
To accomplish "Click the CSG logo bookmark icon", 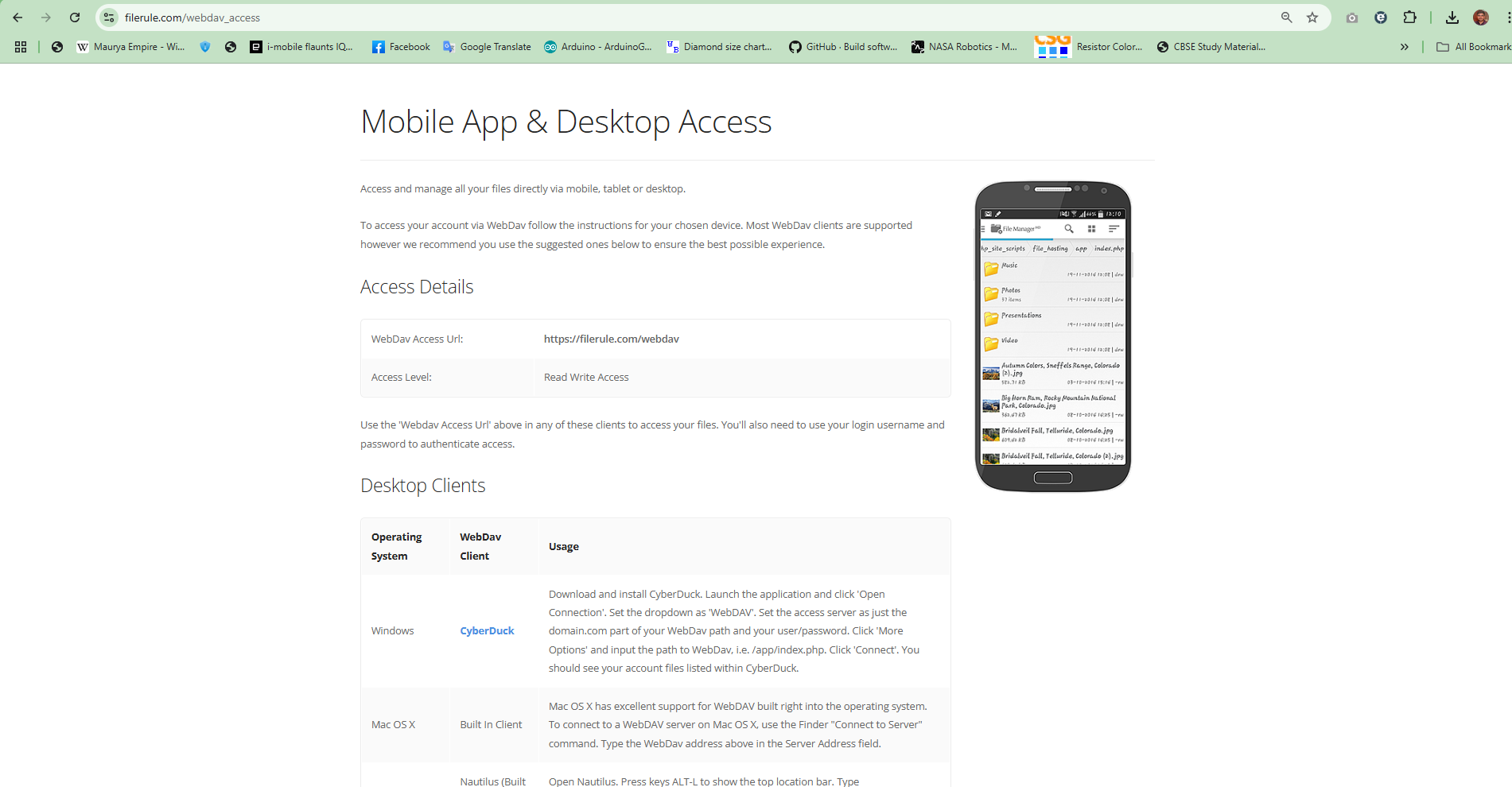I will (x=1052, y=47).
